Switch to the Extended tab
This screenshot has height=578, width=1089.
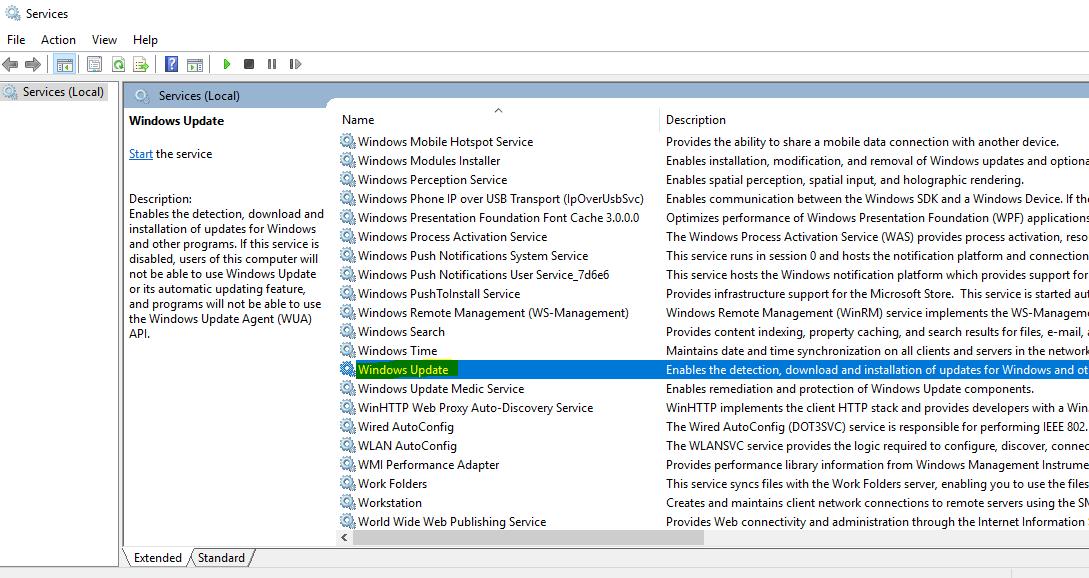(x=157, y=557)
